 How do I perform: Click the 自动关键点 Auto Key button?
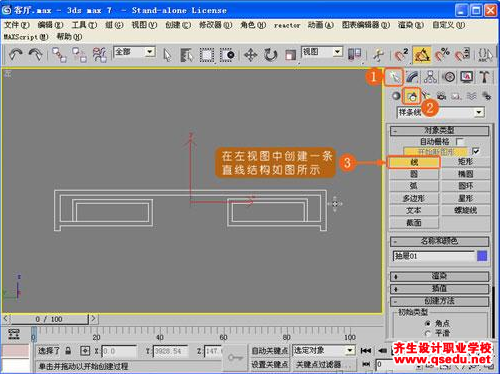click(270, 351)
